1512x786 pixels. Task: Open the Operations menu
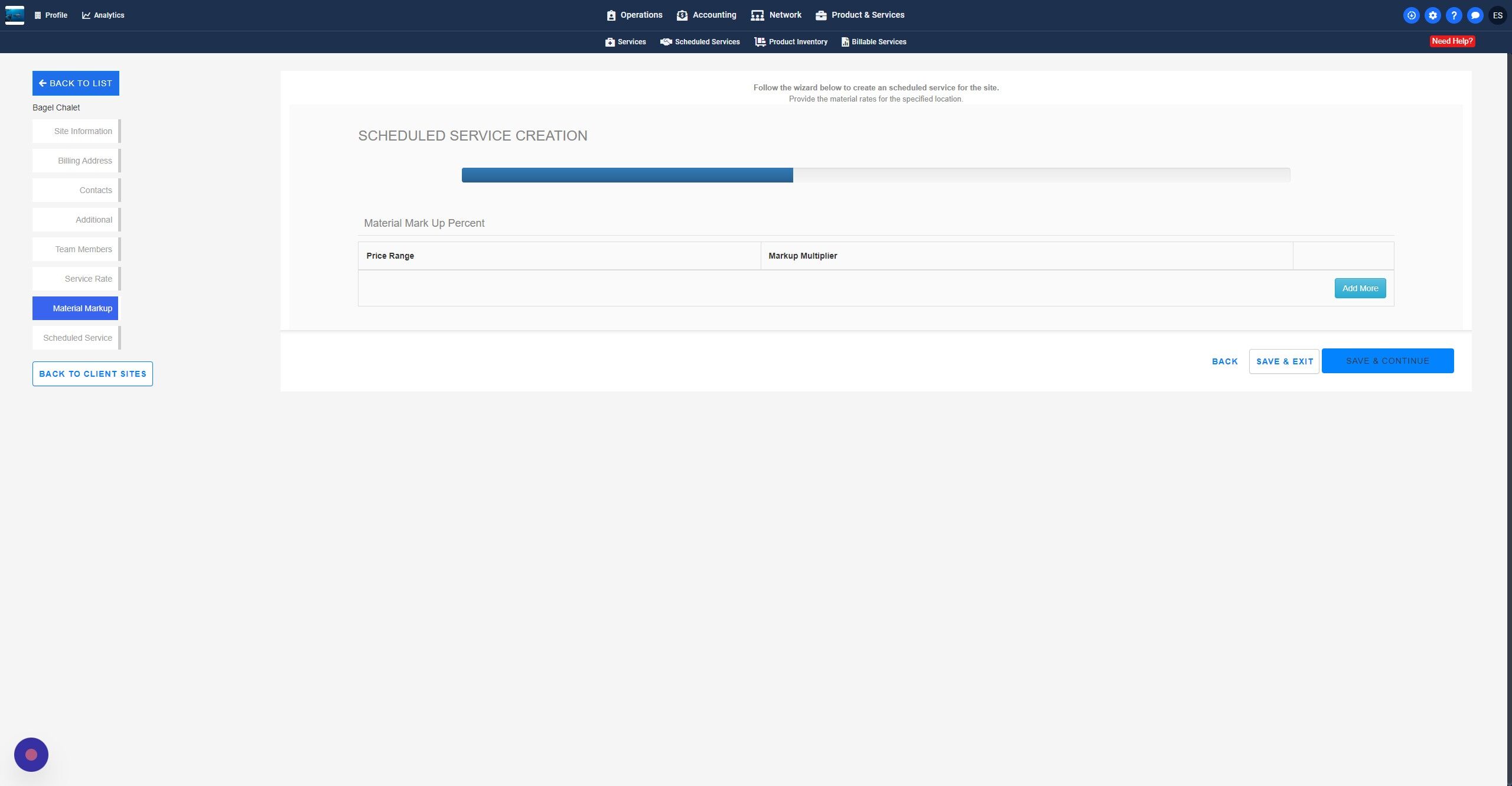634,15
